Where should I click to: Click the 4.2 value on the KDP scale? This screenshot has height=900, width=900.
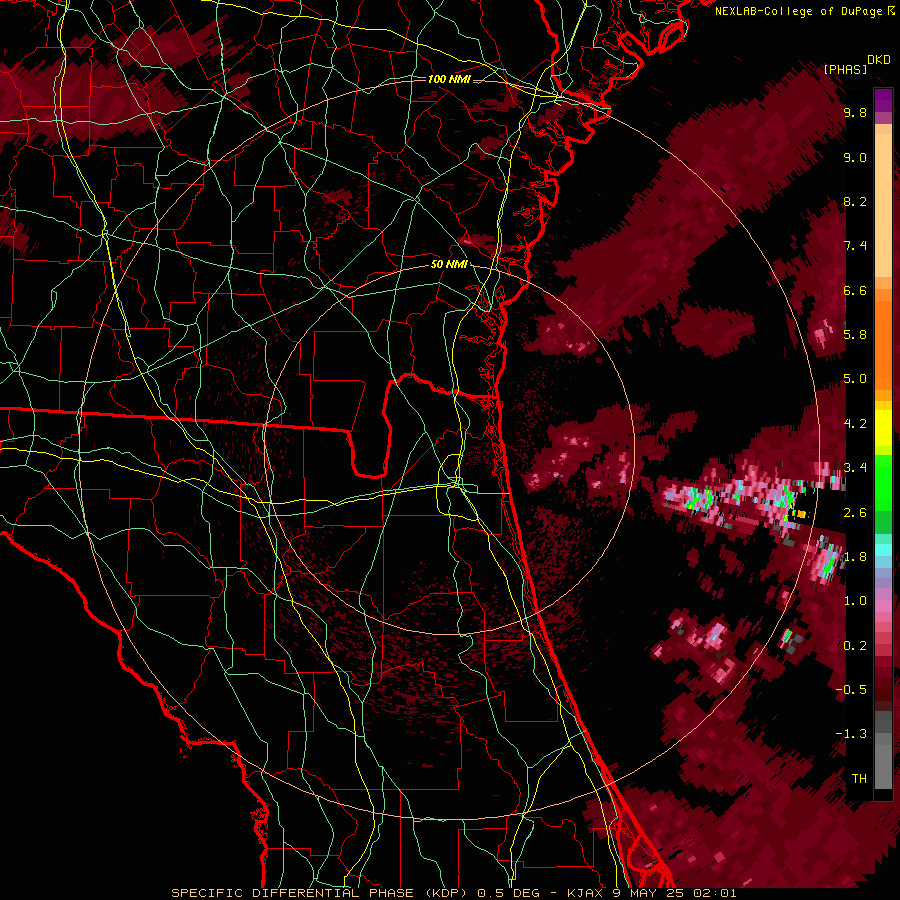coord(855,424)
